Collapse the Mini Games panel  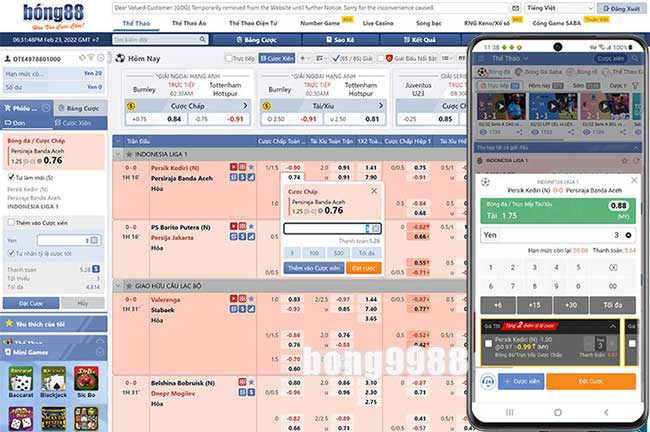tap(100, 352)
